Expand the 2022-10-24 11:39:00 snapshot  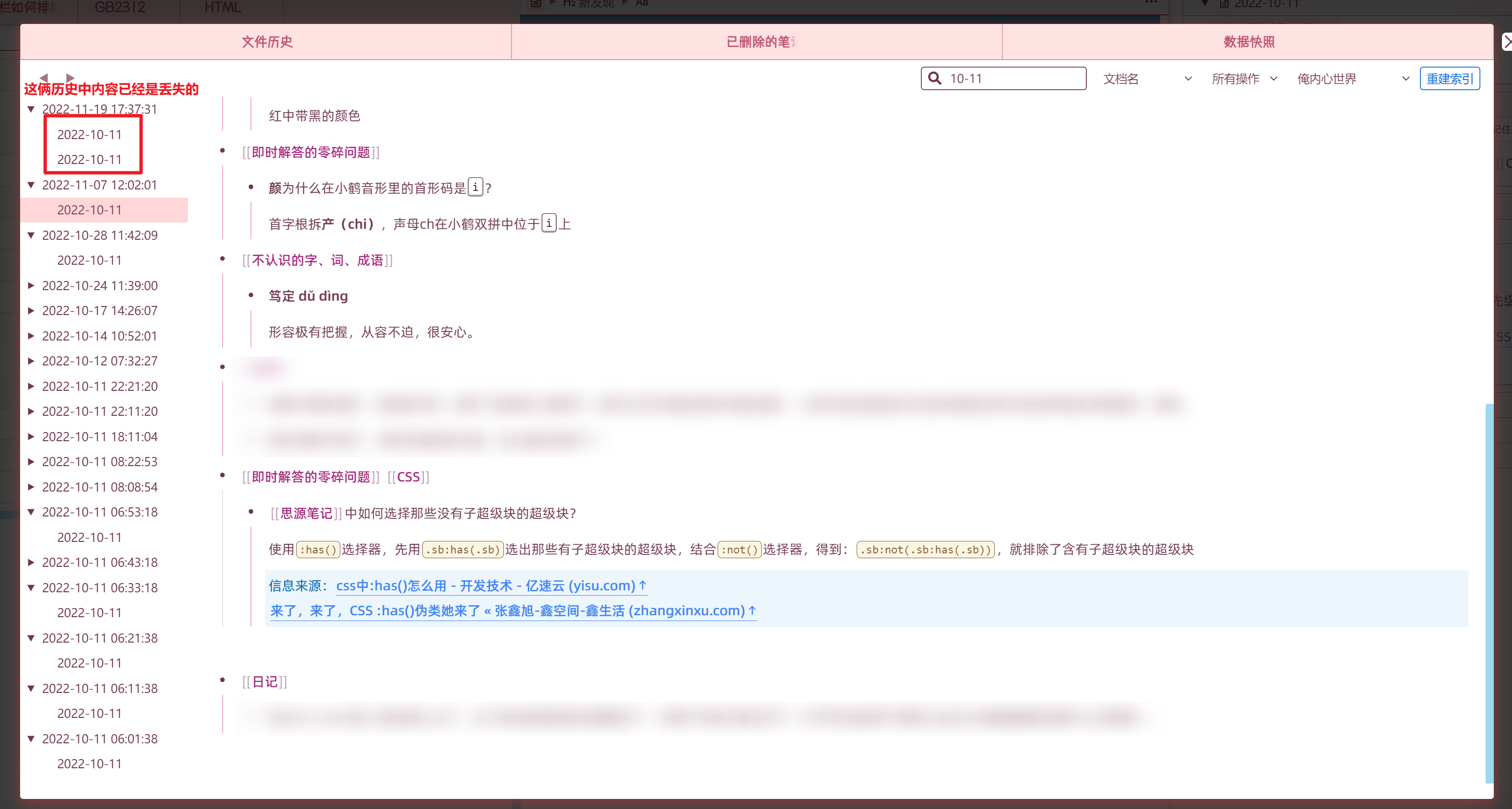click(31, 286)
